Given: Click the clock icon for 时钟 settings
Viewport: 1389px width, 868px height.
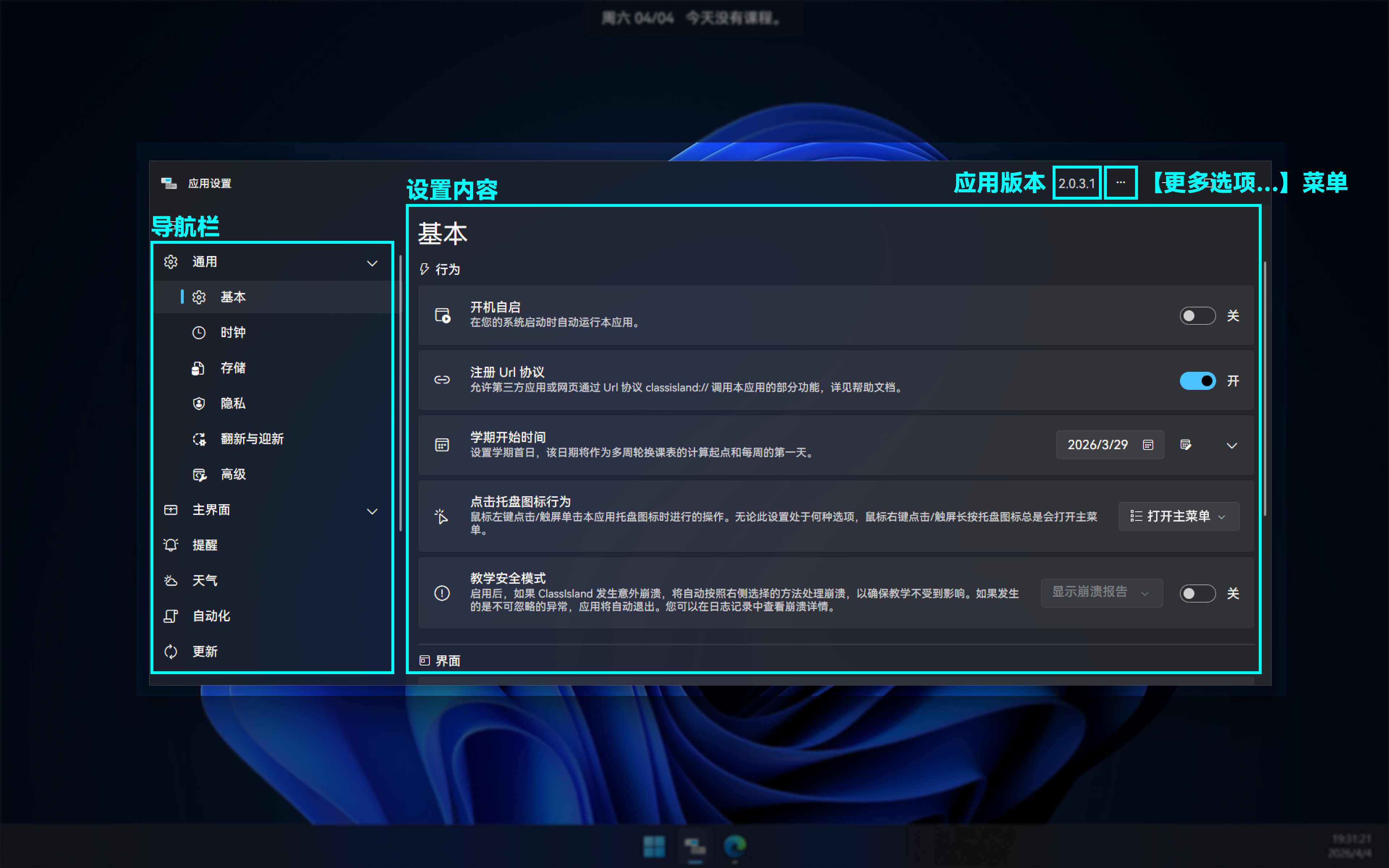Looking at the screenshot, I should 199,333.
